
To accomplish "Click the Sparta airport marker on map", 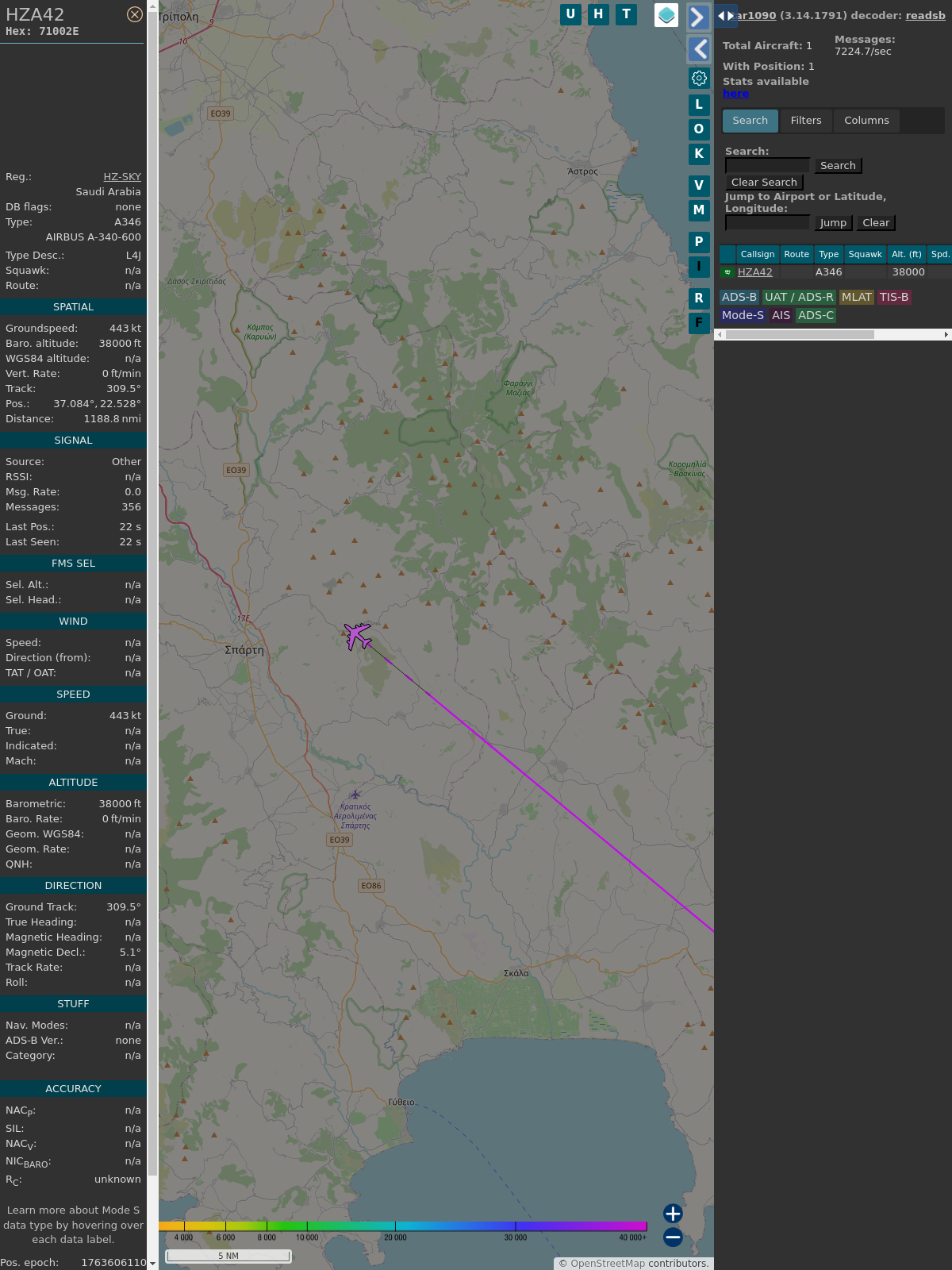I will pos(355,794).
